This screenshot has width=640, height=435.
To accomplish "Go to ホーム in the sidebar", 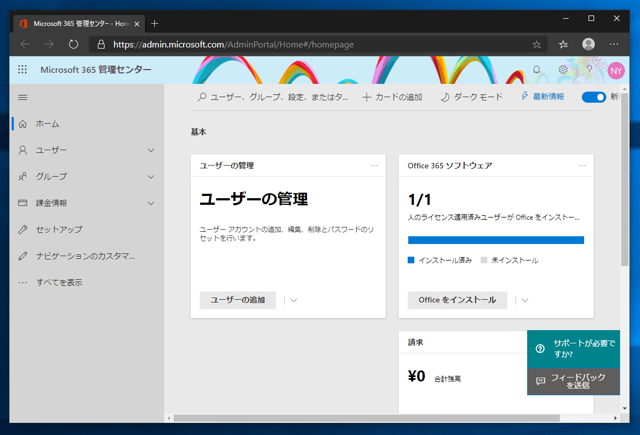I will [88, 124].
